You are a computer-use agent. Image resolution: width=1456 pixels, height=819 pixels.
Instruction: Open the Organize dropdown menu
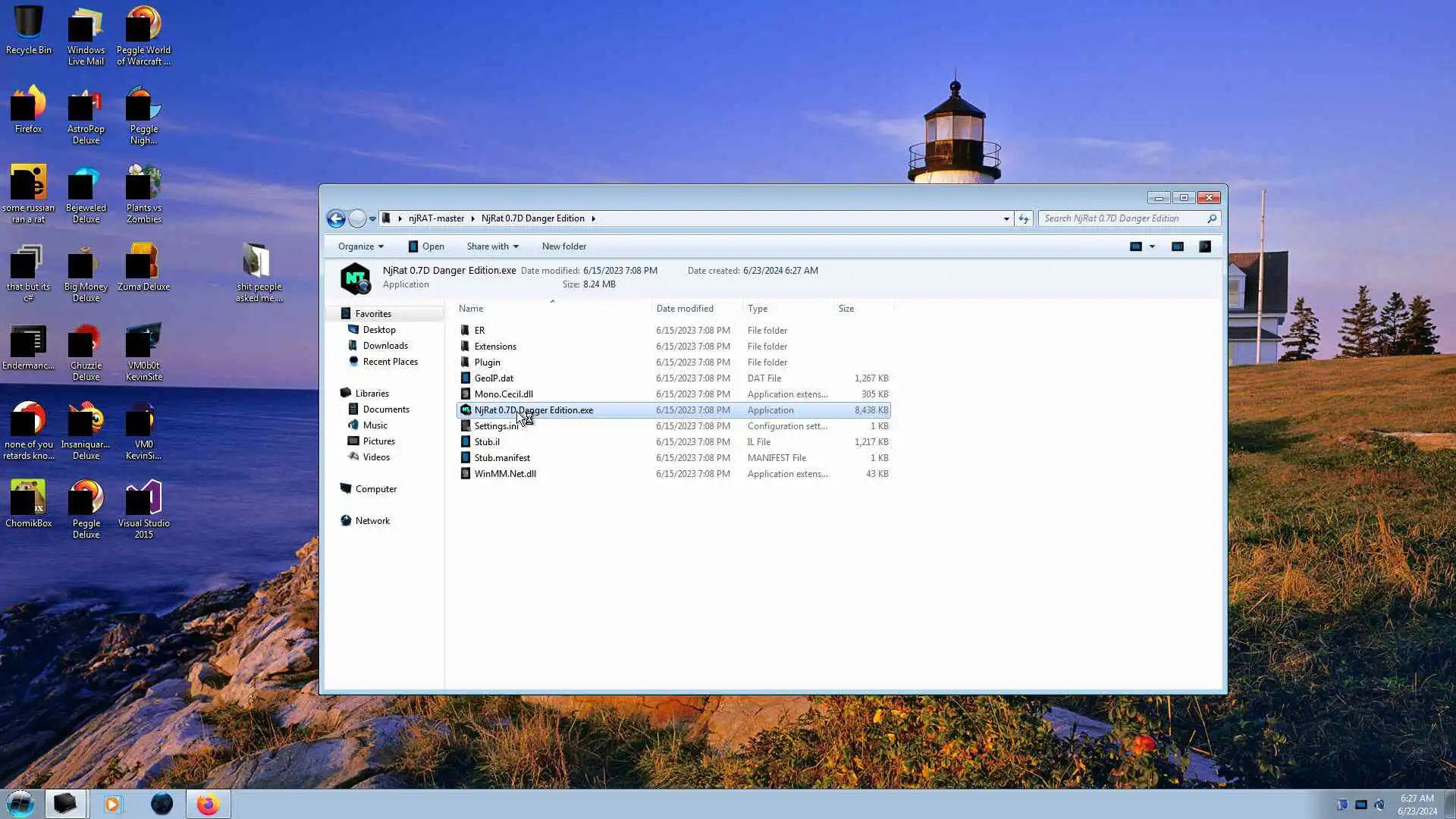(361, 246)
